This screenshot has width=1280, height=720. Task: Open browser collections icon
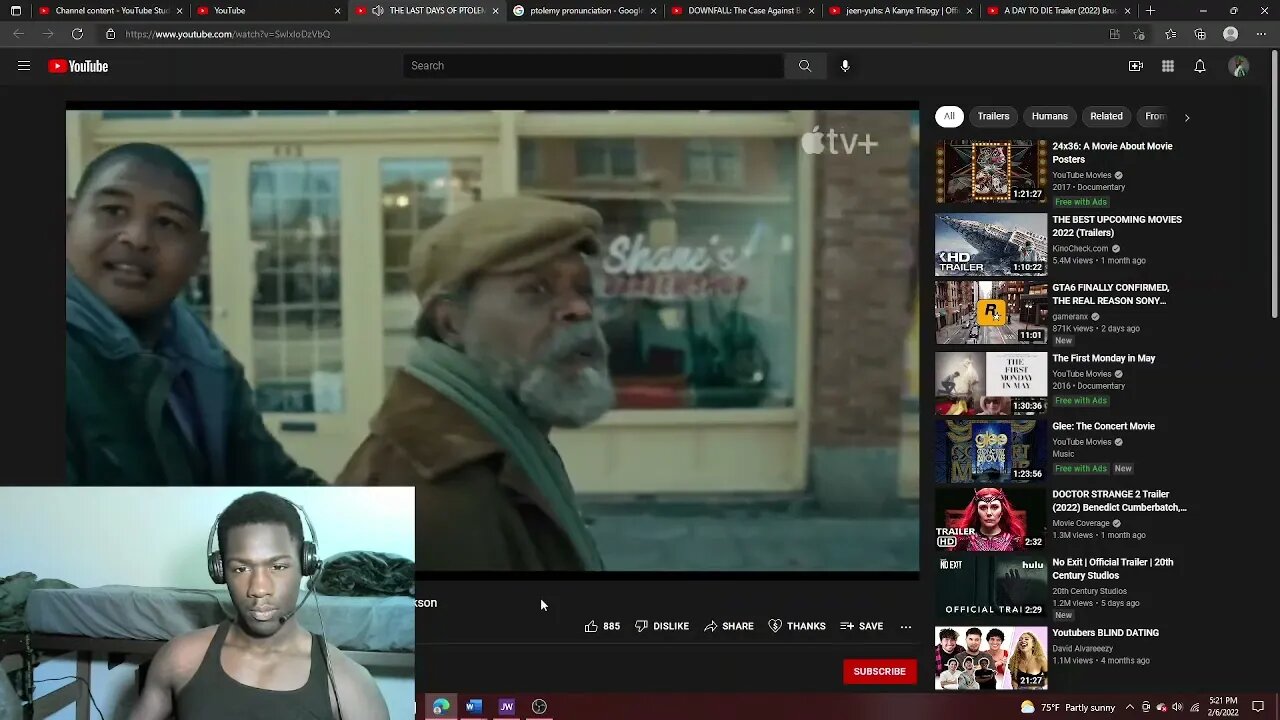pyautogui.click(x=1200, y=34)
